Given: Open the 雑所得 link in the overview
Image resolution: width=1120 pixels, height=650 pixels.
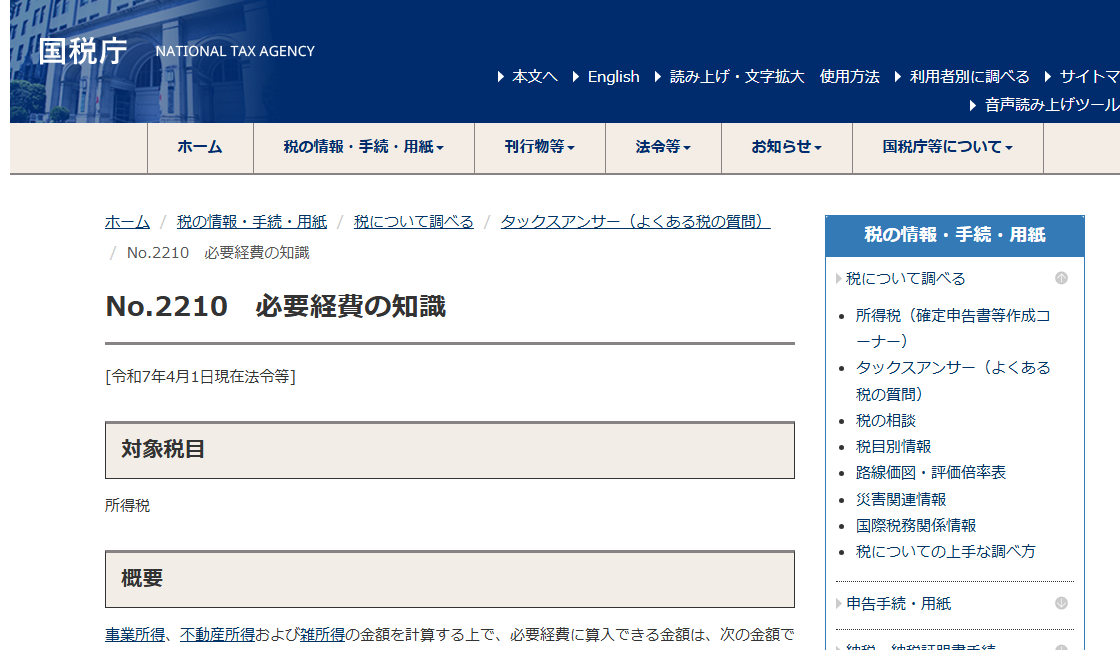Looking at the screenshot, I should tap(322, 634).
